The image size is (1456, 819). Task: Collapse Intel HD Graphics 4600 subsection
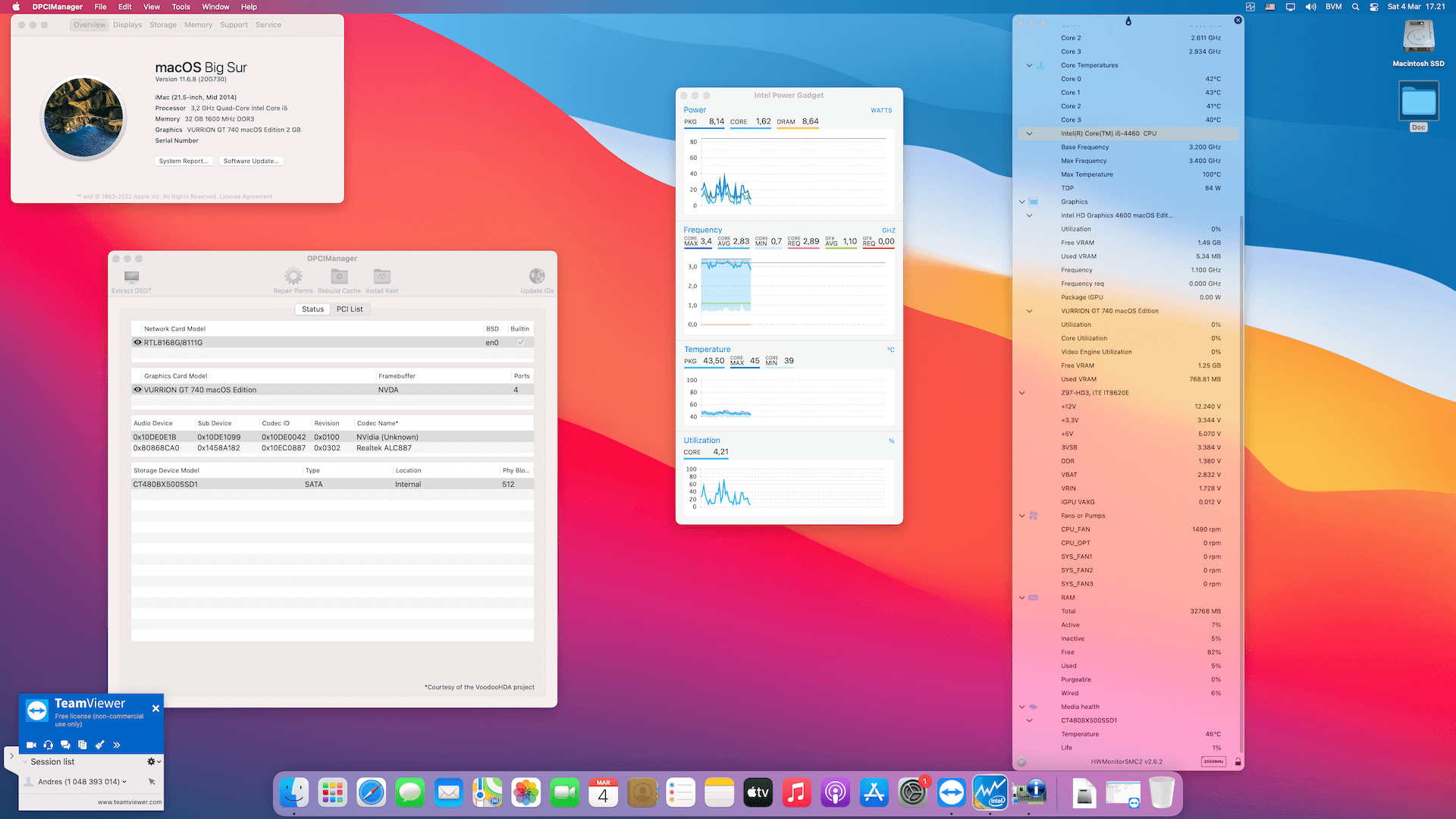[x=1029, y=215]
